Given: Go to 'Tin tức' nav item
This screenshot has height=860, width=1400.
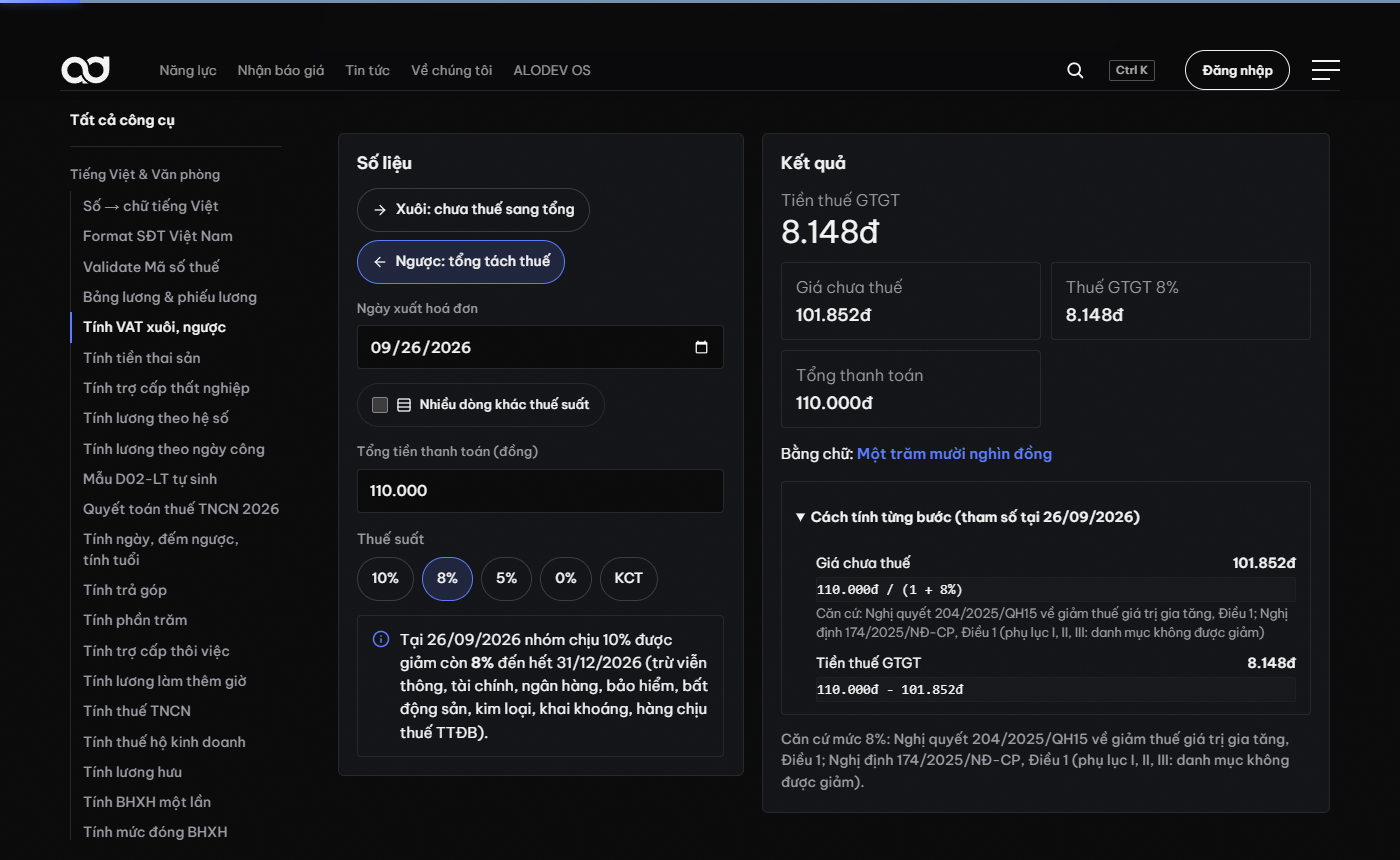Looking at the screenshot, I should tap(367, 70).
